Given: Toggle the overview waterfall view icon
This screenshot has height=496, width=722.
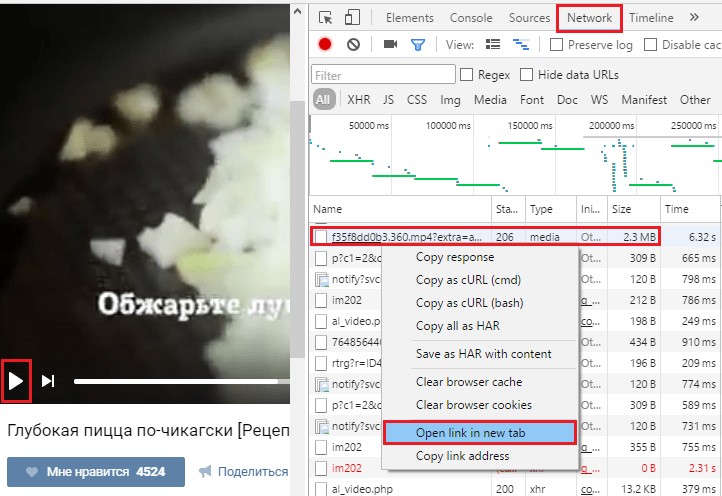Looking at the screenshot, I should pos(521,44).
